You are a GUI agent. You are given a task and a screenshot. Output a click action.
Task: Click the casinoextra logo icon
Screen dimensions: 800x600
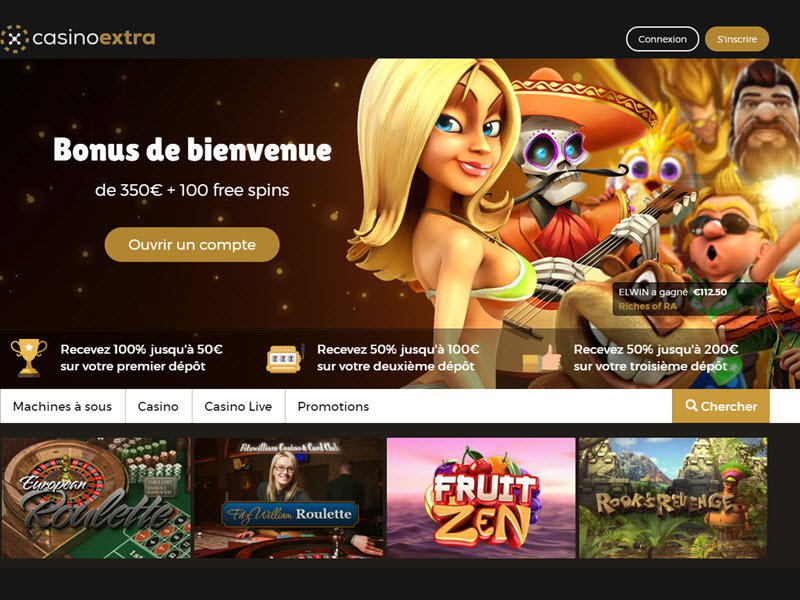(14, 39)
